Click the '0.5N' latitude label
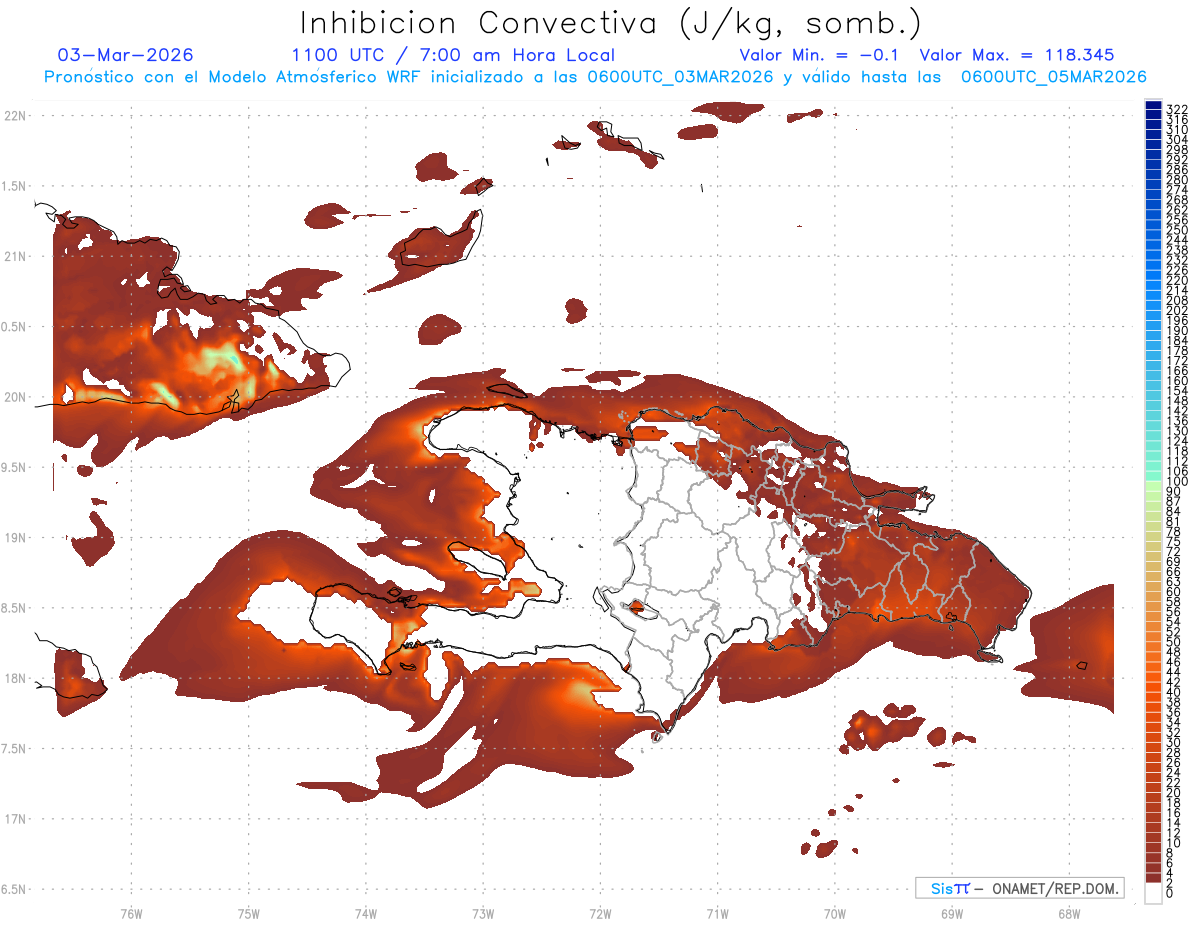 (14, 327)
